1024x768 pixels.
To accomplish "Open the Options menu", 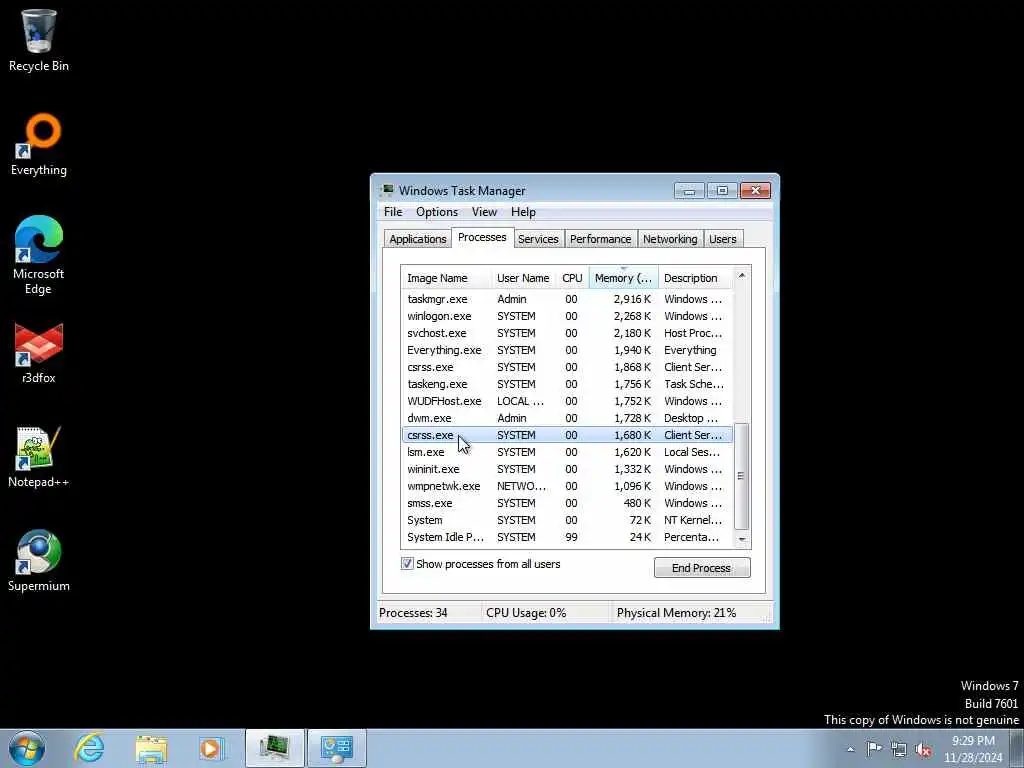I will tap(437, 212).
